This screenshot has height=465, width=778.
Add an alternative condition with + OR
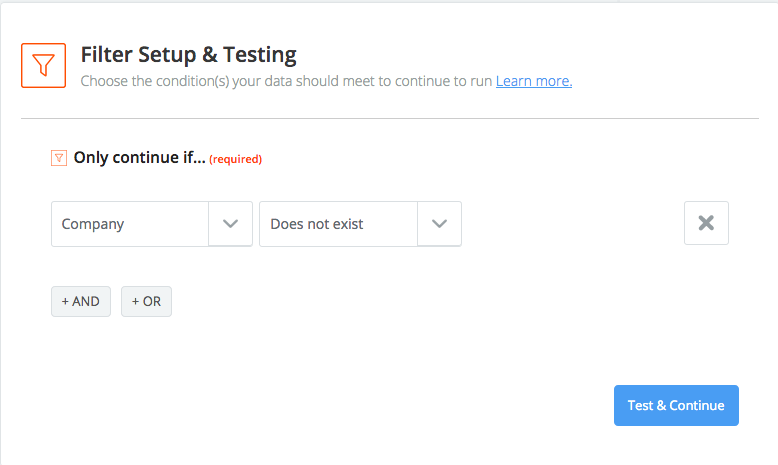[146, 301]
